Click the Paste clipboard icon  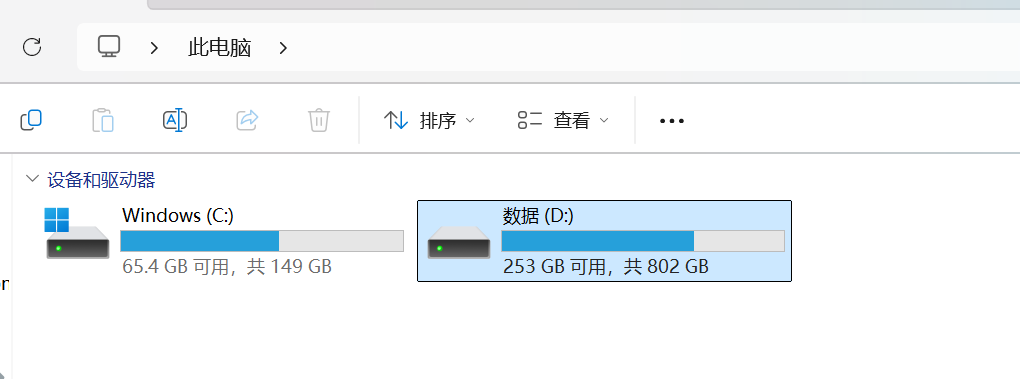[103, 120]
